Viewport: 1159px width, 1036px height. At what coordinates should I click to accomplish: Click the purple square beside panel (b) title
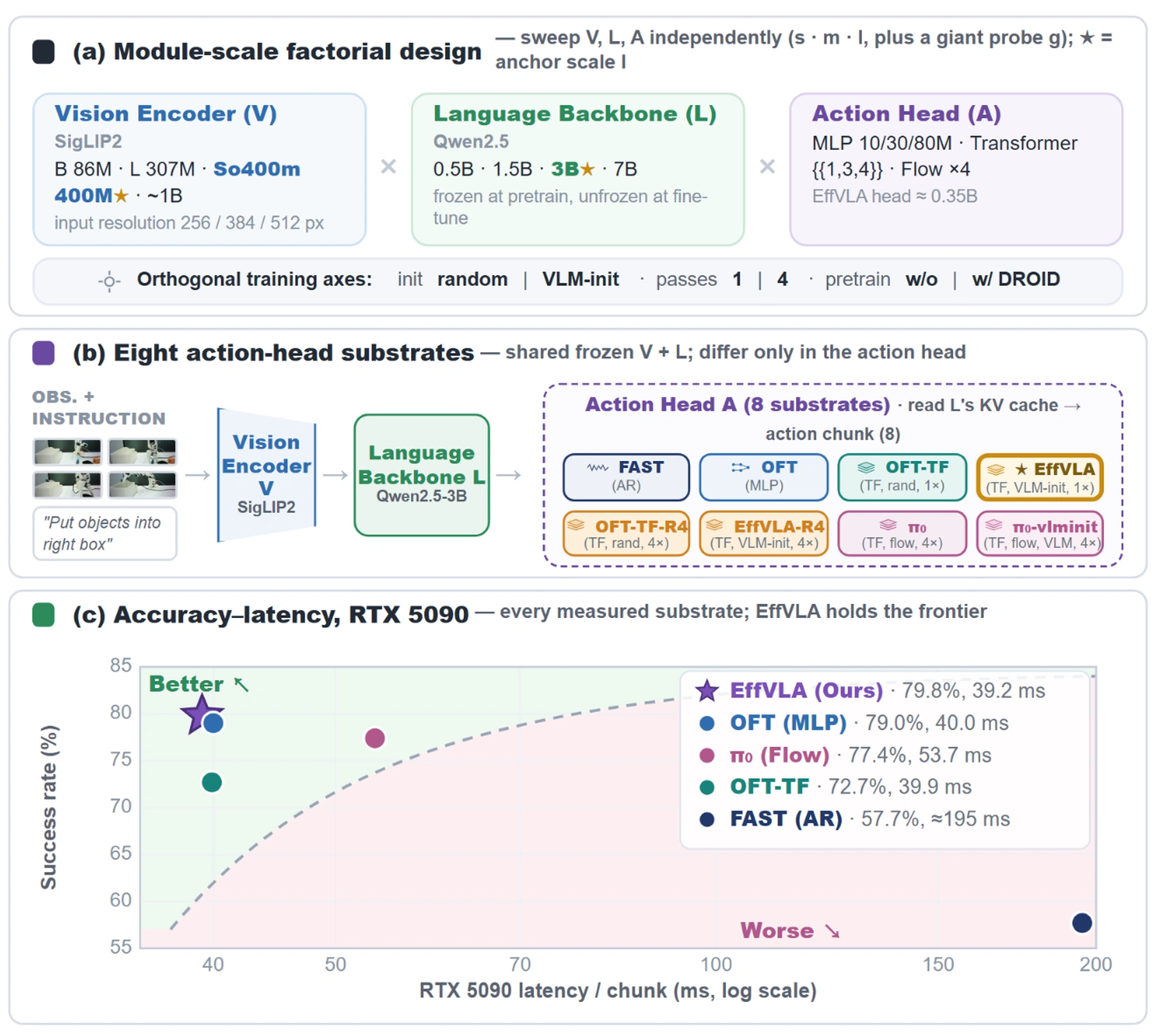click(x=44, y=353)
